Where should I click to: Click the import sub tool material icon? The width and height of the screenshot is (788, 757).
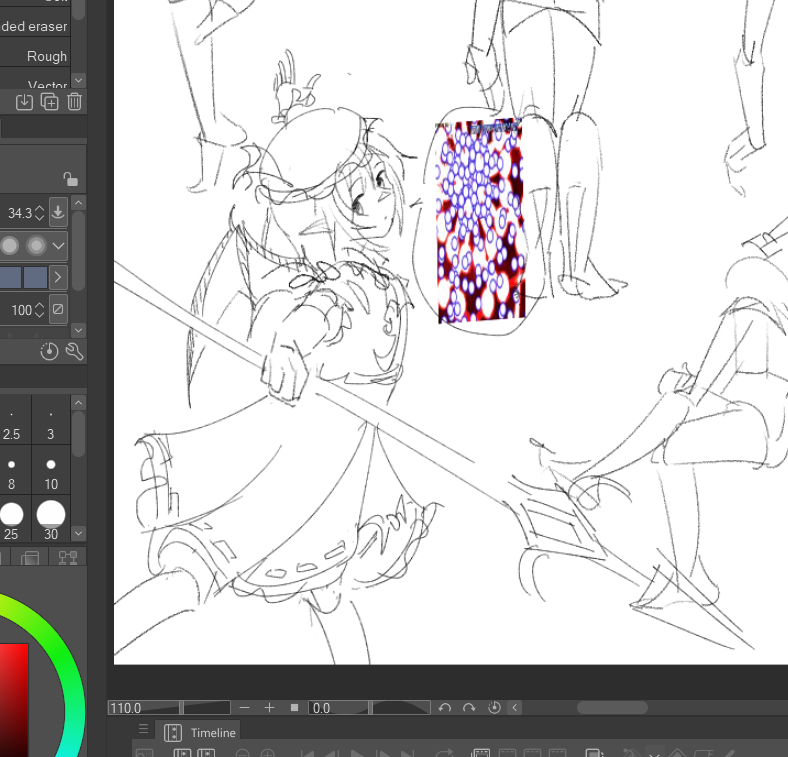[x=25, y=102]
